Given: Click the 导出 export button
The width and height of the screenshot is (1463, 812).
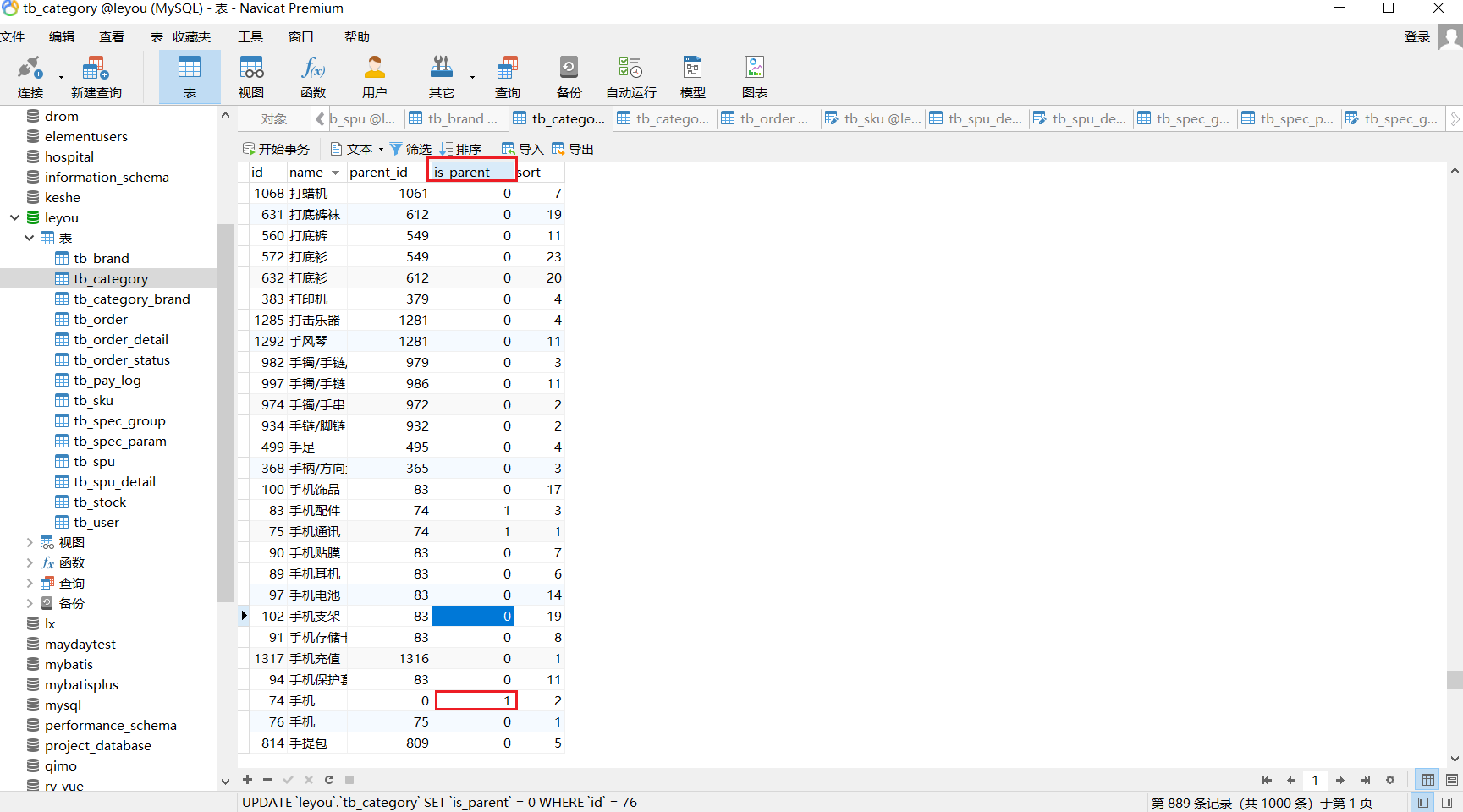Looking at the screenshot, I should [573, 149].
